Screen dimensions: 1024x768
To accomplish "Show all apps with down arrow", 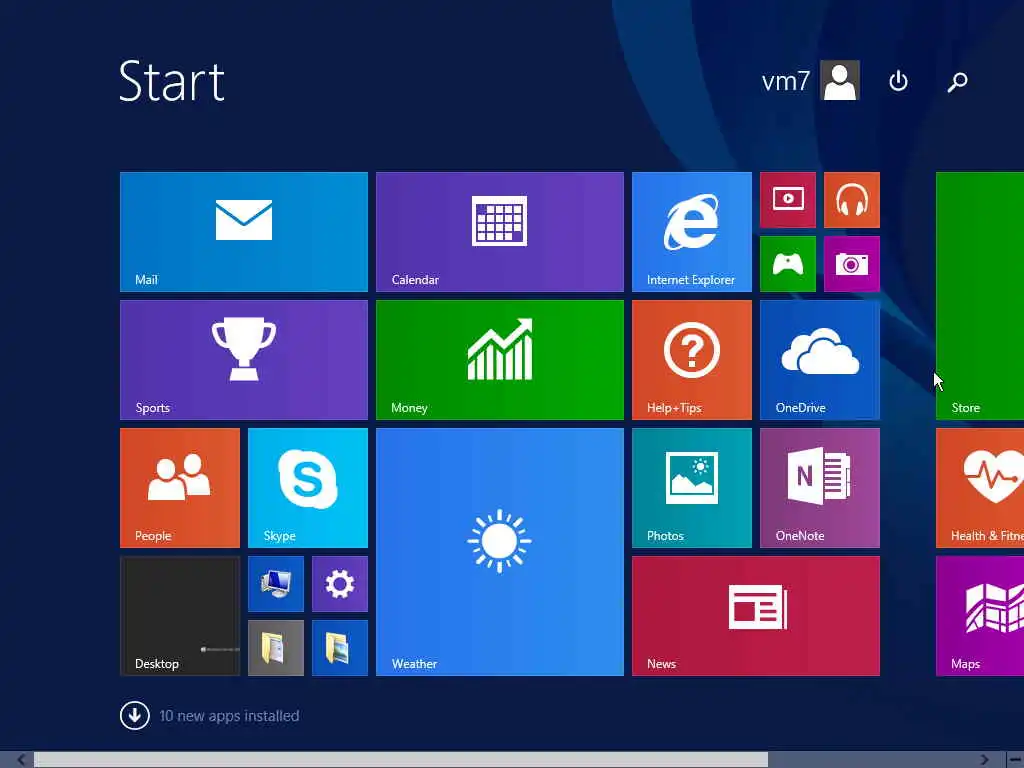I will 135,716.
